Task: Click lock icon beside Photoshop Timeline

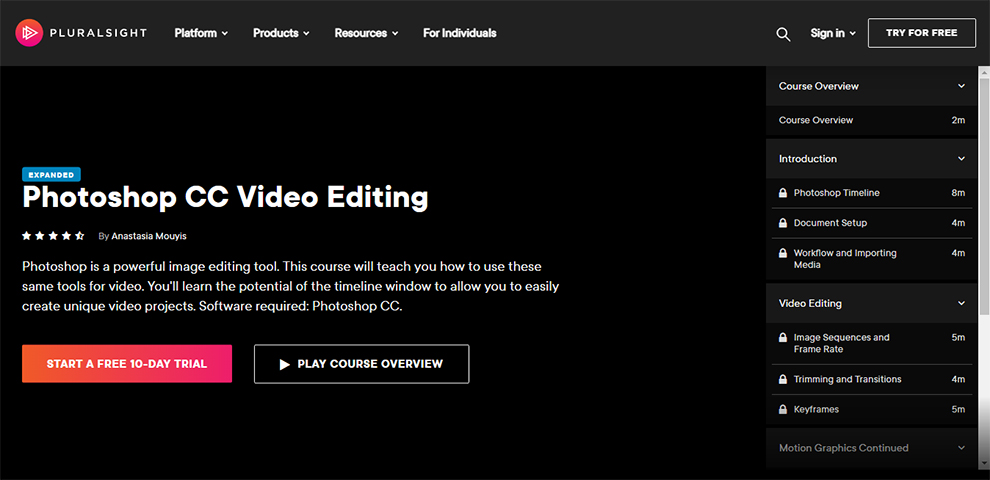Action: [x=783, y=193]
